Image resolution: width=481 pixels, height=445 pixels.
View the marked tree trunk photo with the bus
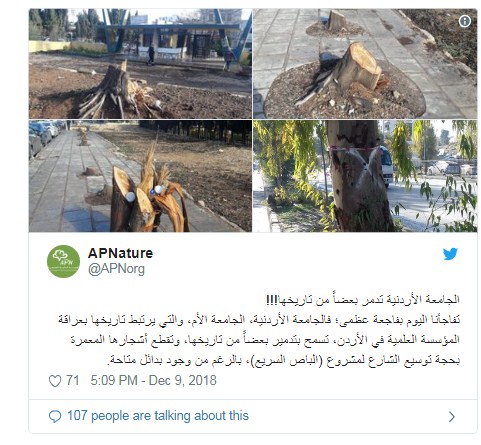click(x=365, y=176)
